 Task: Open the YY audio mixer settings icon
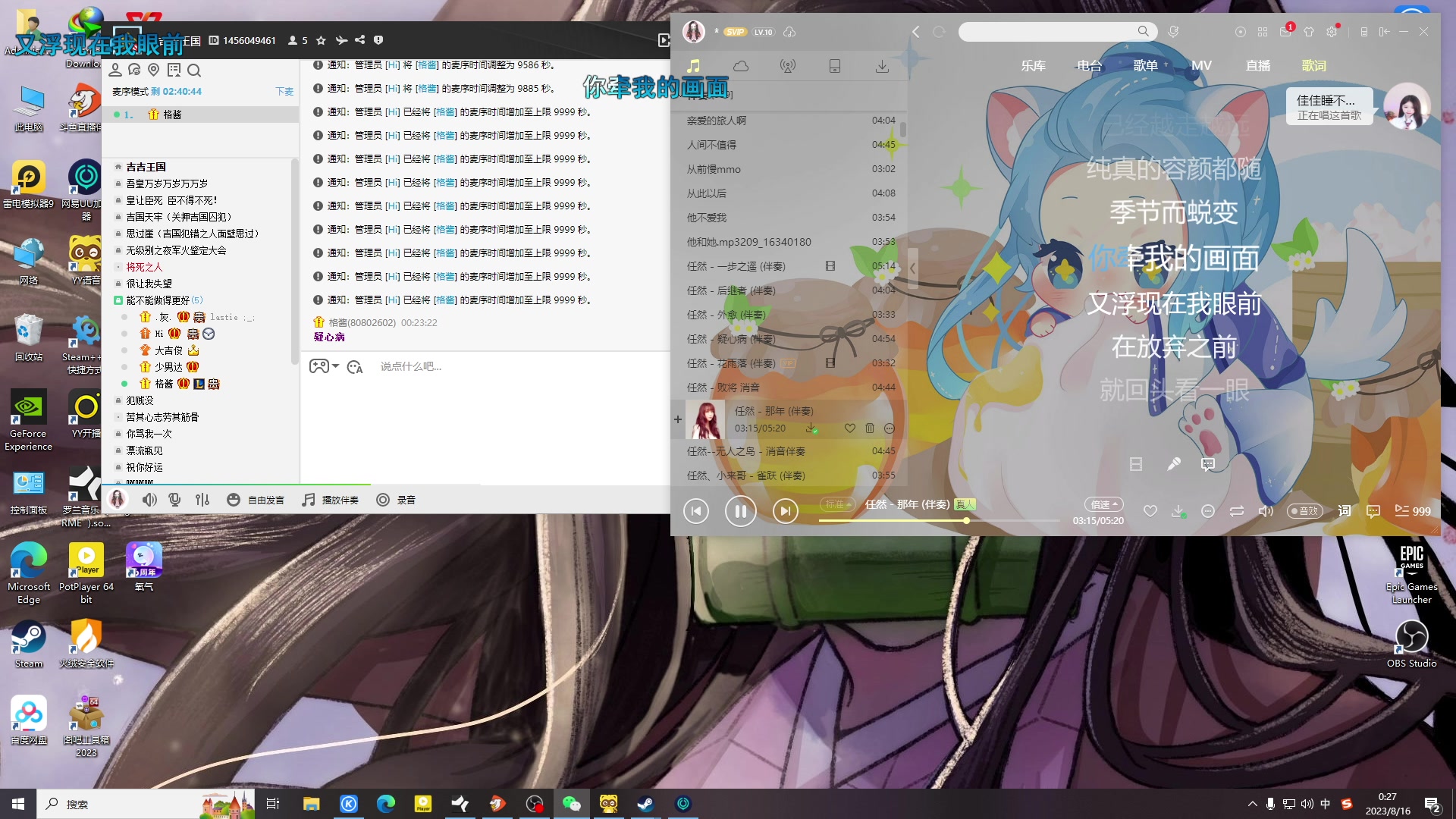click(x=202, y=500)
